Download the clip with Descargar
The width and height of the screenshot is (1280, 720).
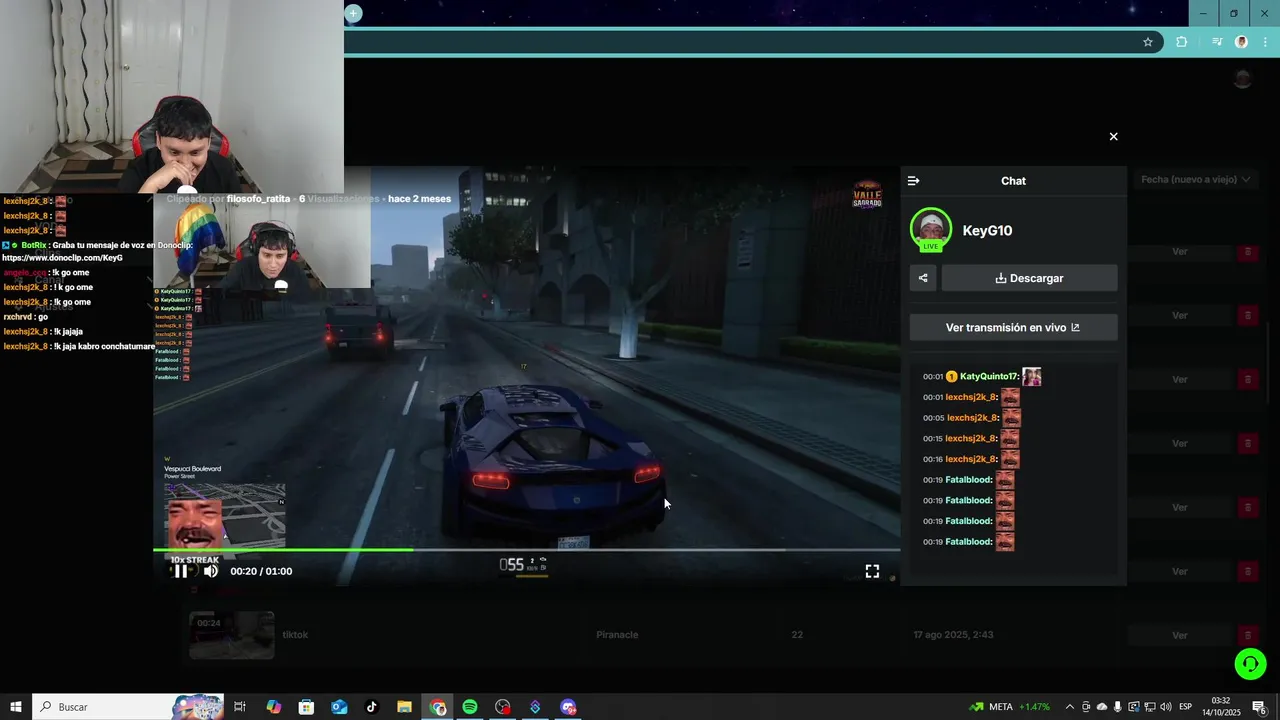coord(1029,278)
